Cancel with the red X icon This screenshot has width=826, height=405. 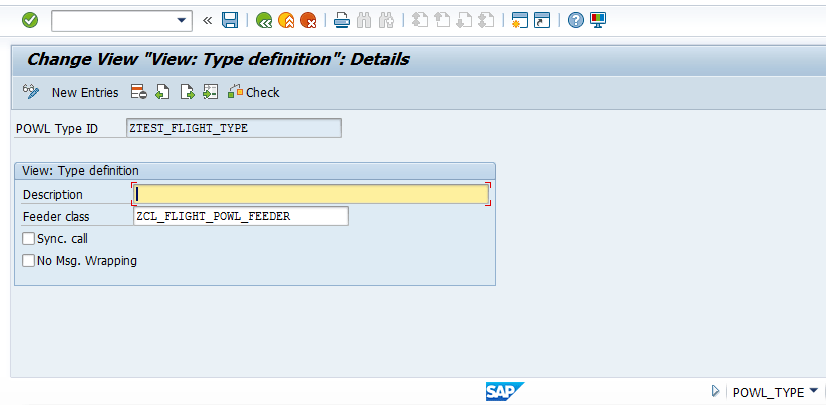(308, 21)
